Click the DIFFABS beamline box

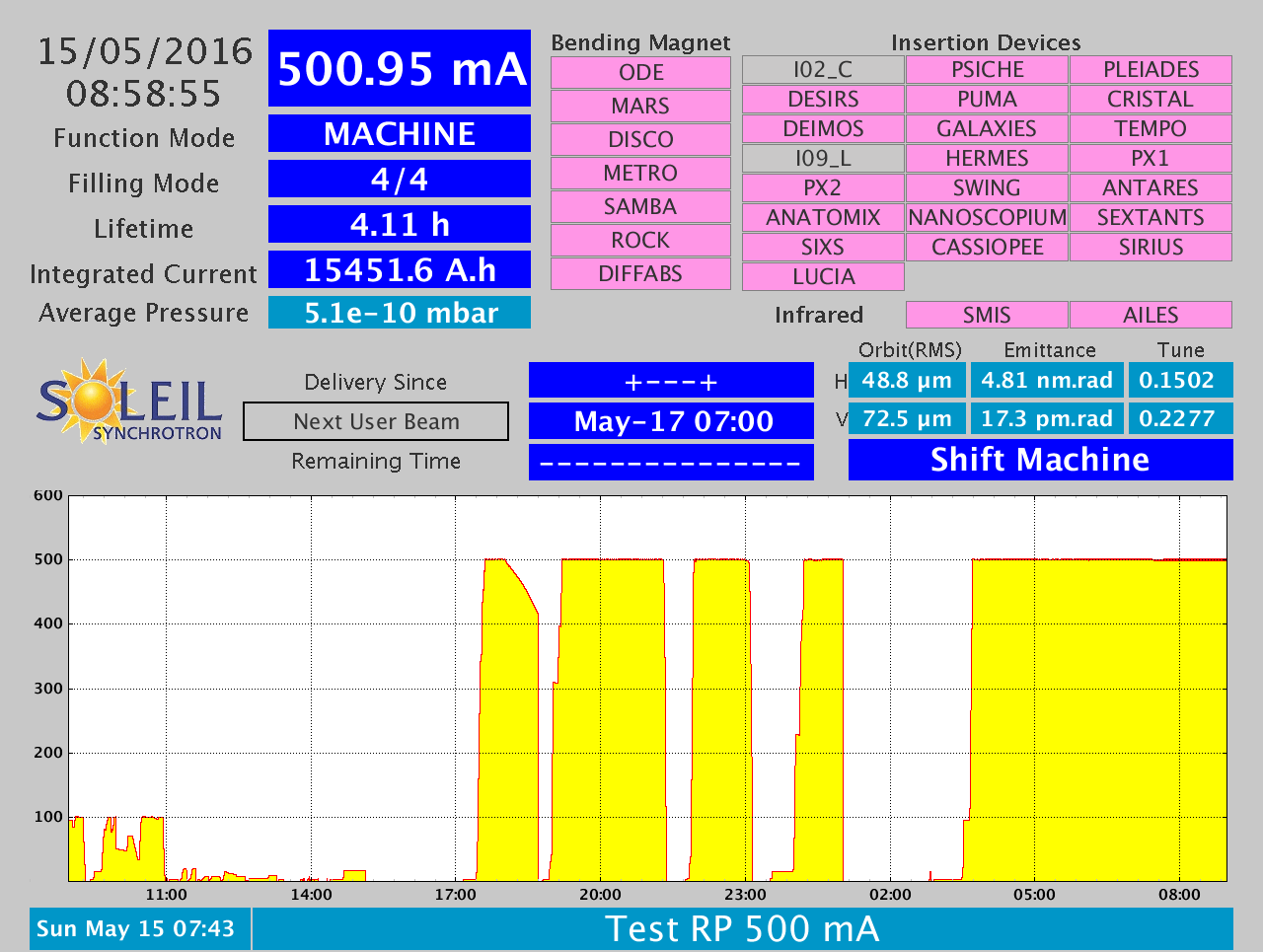(x=640, y=273)
